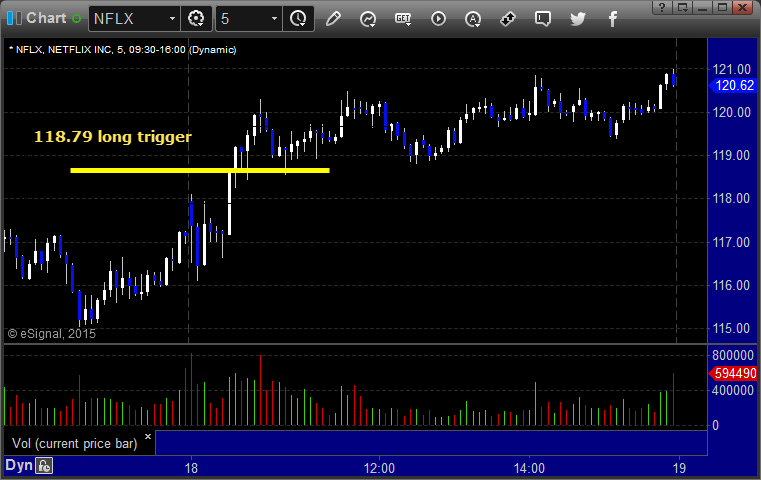Click the GET toolbar icon
This screenshot has width=761, height=480.
coord(403,19)
